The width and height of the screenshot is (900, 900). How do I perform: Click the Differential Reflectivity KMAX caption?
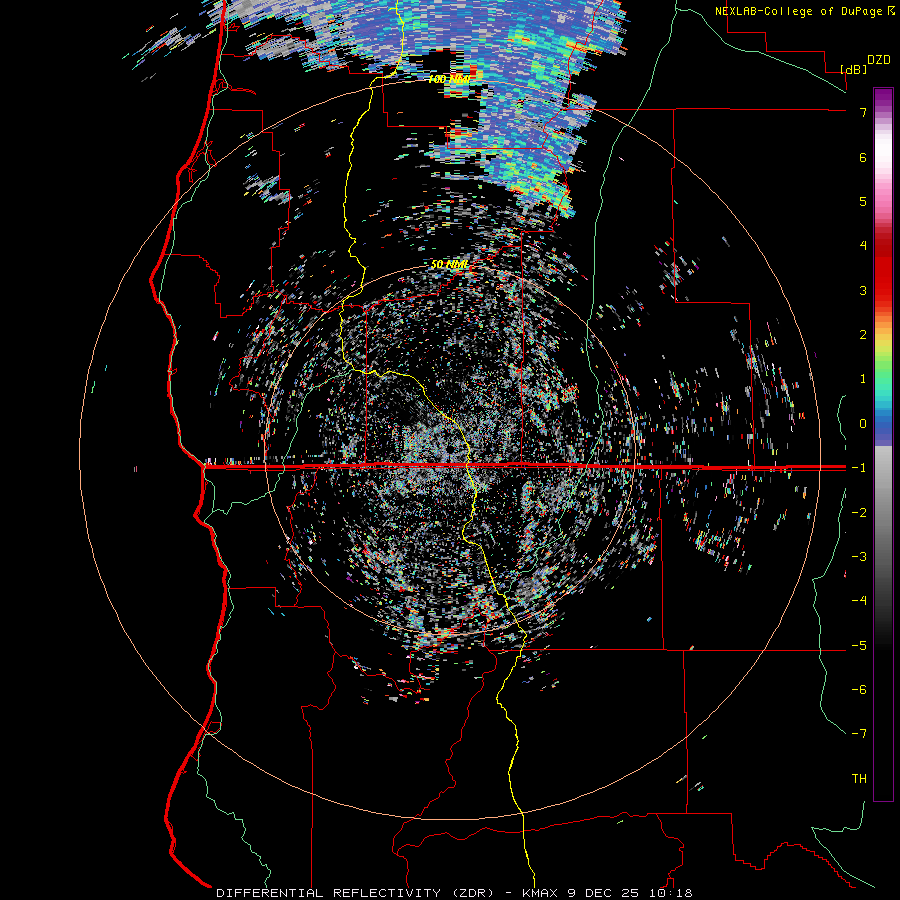[x=454, y=893]
